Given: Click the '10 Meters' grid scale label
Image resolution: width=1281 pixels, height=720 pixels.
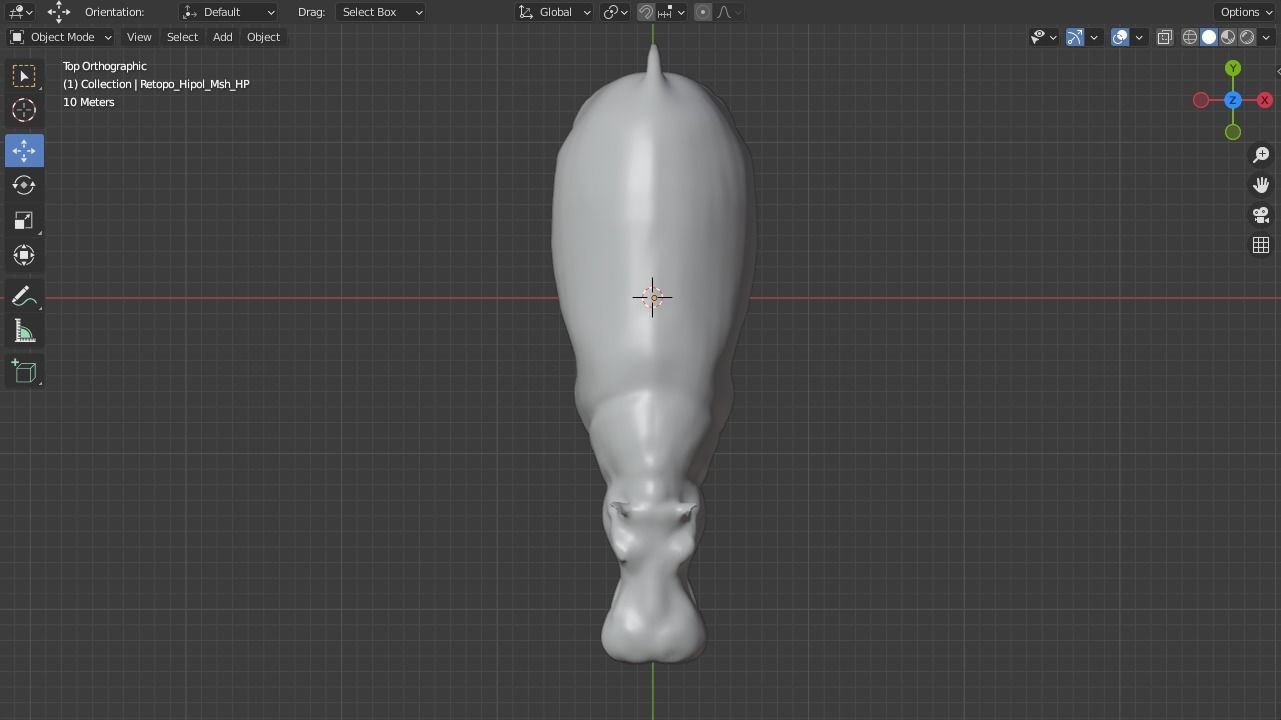Looking at the screenshot, I should (x=89, y=102).
